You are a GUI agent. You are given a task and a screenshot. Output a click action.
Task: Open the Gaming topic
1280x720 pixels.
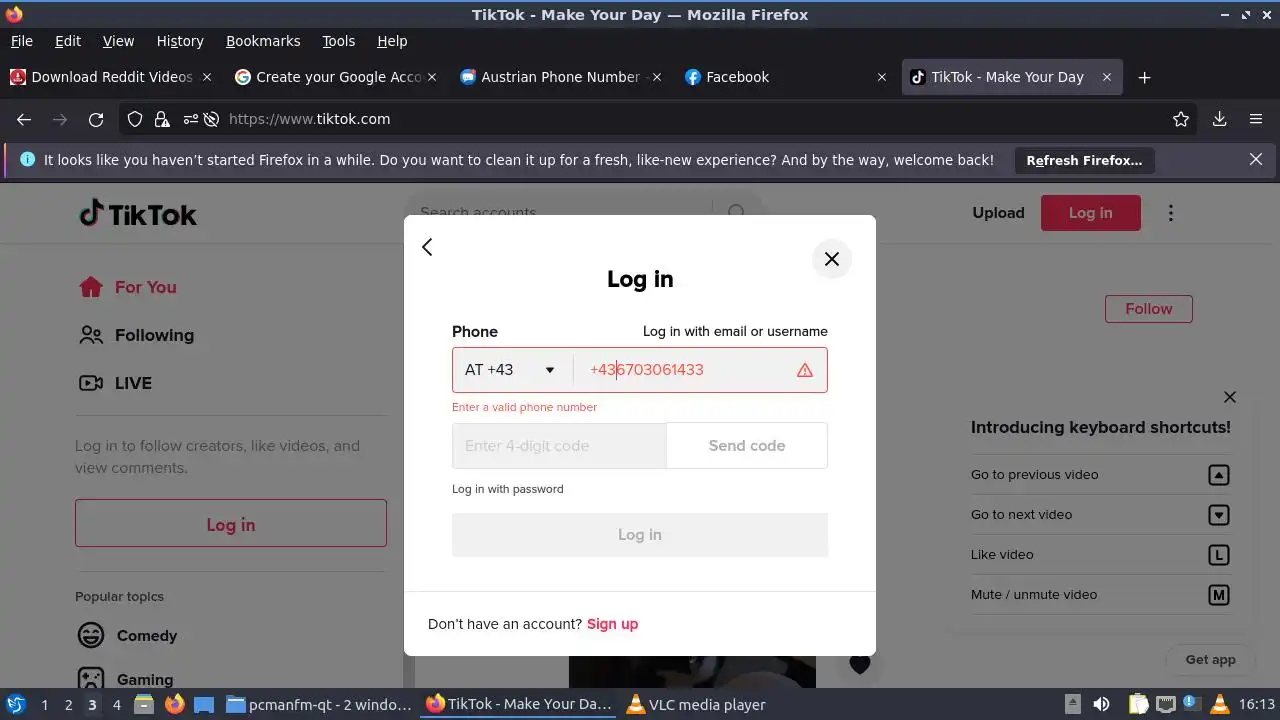point(125,678)
